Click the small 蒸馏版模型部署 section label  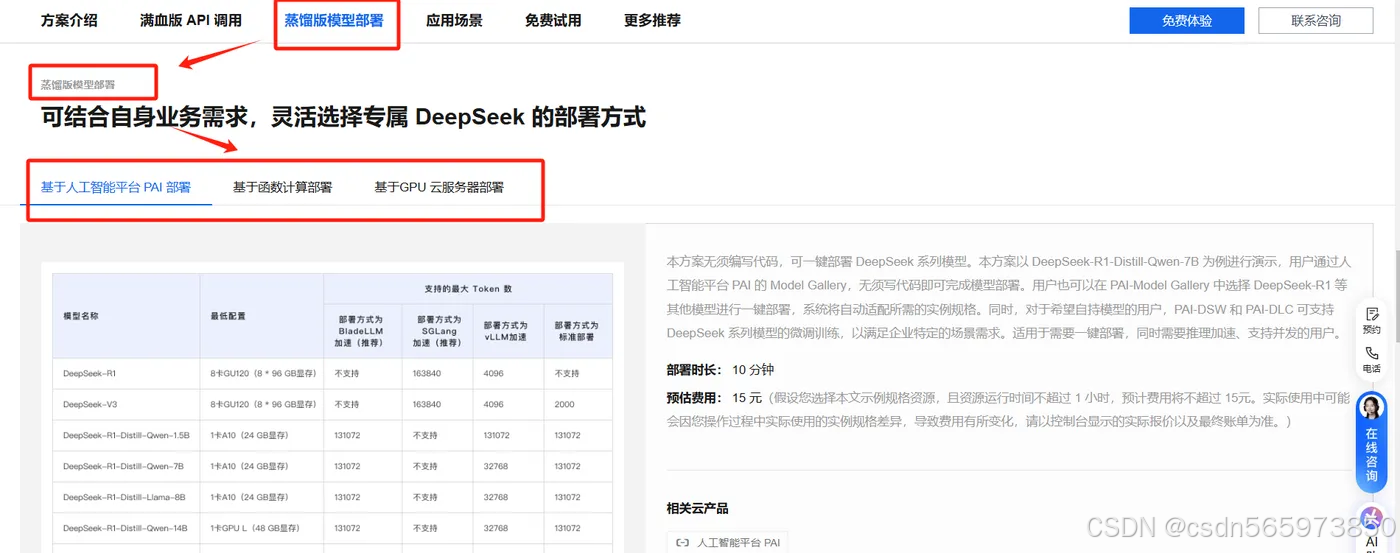(x=77, y=84)
